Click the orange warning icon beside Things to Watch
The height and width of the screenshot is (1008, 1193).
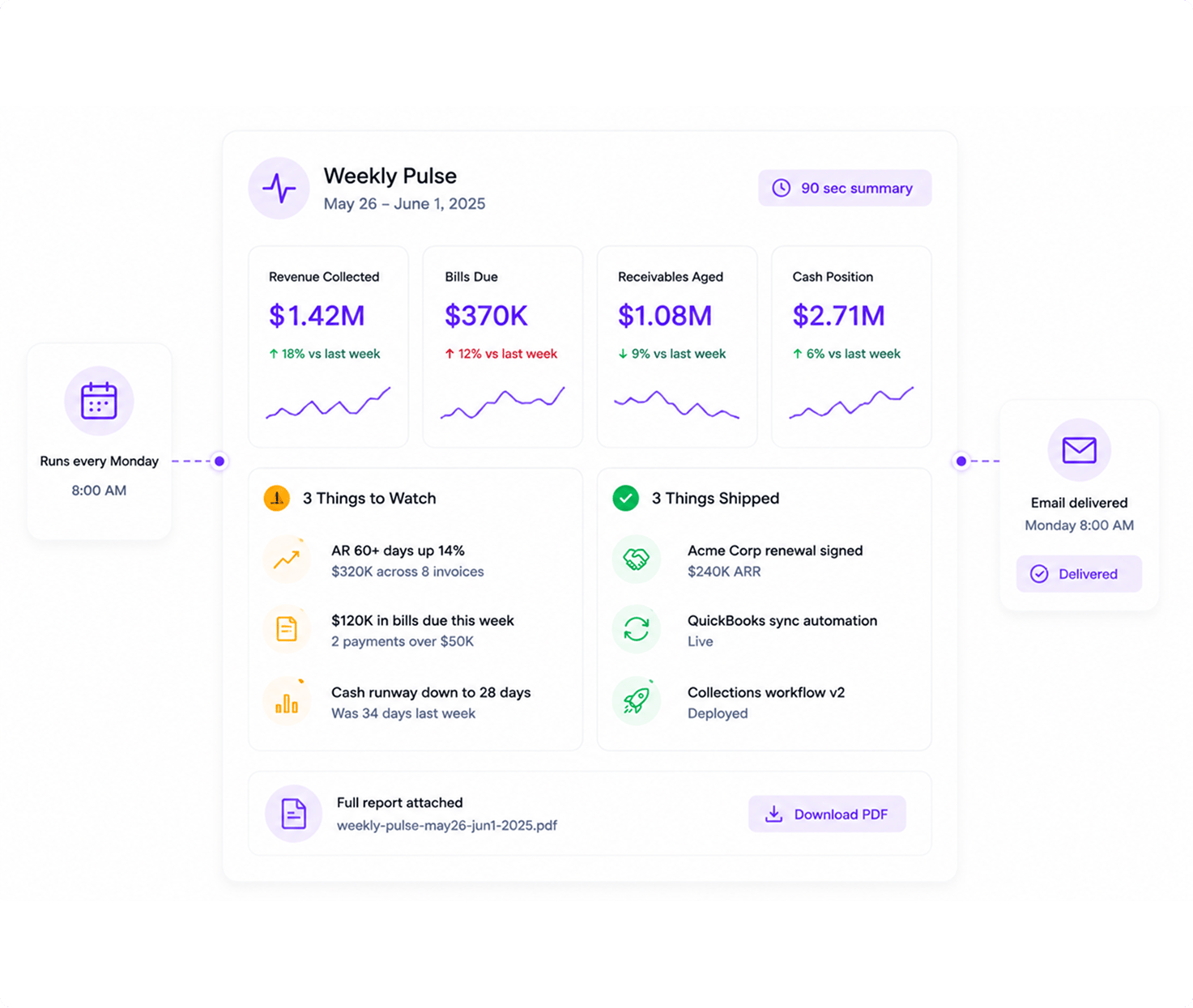point(277,498)
